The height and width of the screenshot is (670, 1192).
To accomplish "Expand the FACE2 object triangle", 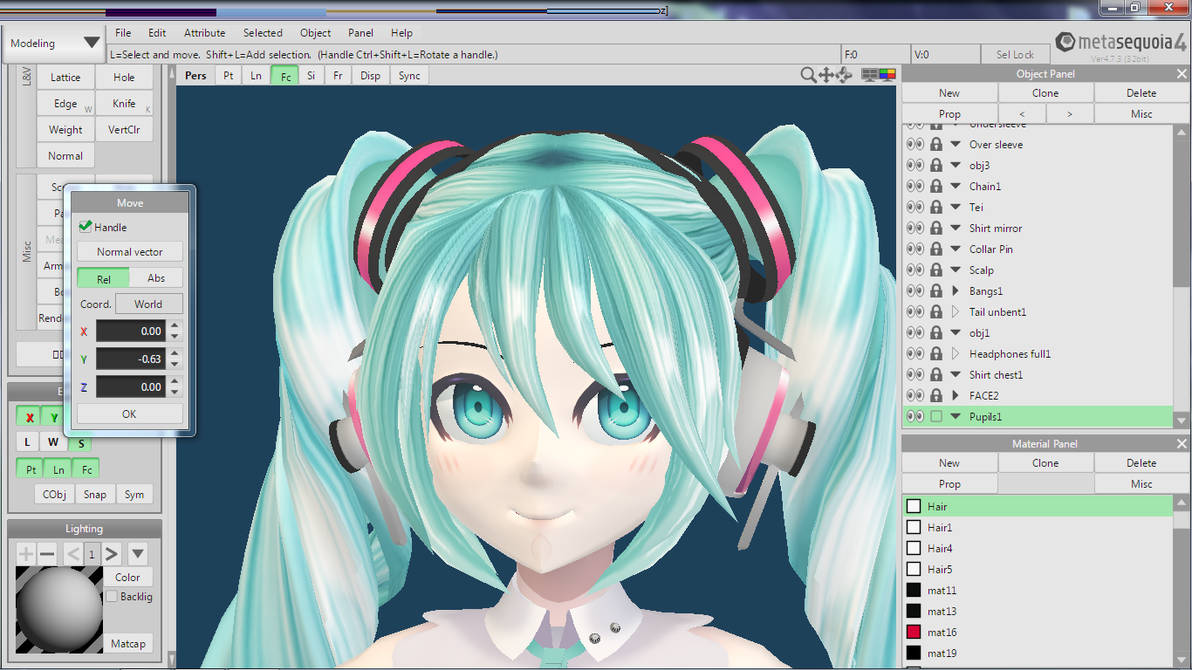I will [956, 395].
